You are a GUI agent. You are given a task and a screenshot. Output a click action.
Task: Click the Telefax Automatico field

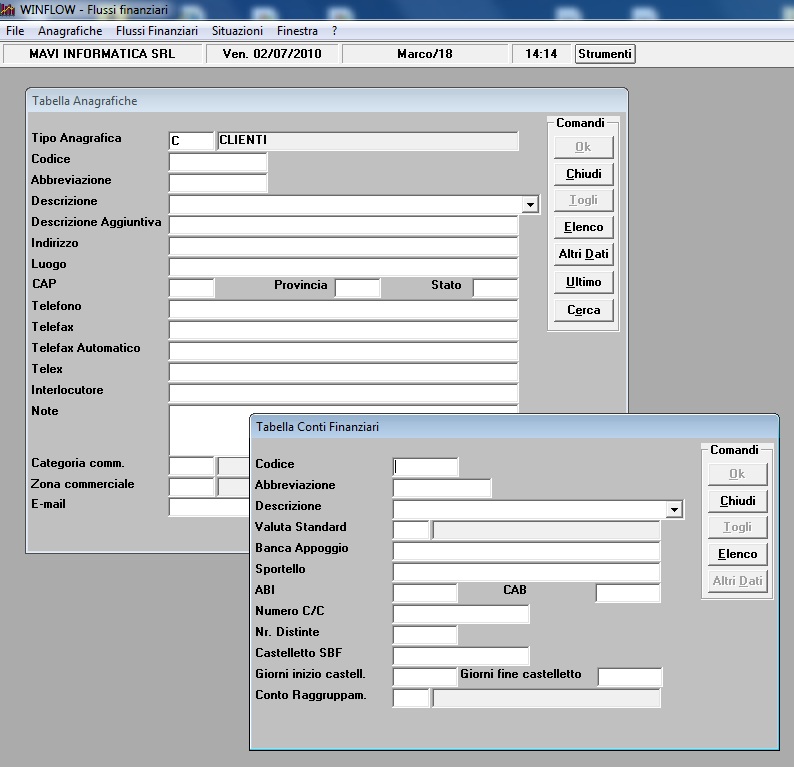pyautogui.click(x=343, y=351)
